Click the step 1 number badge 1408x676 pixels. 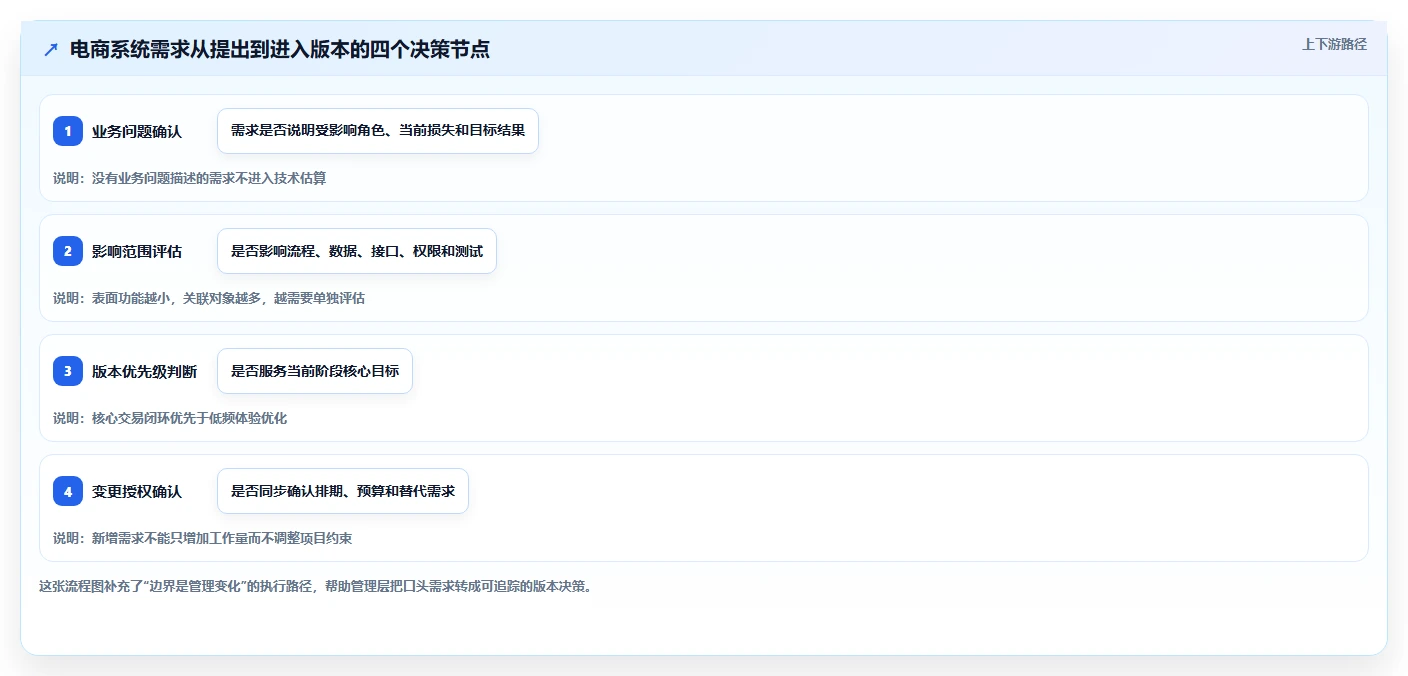68,131
